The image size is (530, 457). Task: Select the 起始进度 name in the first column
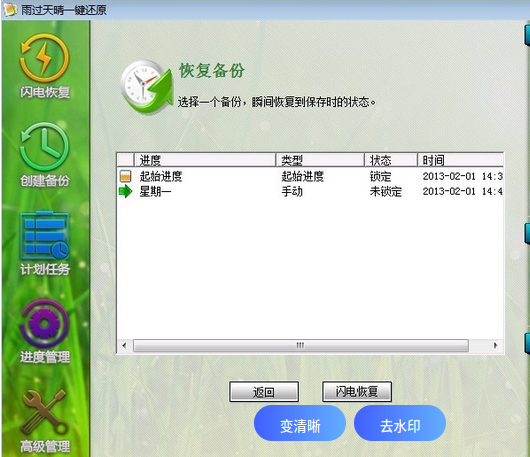click(161, 176)
